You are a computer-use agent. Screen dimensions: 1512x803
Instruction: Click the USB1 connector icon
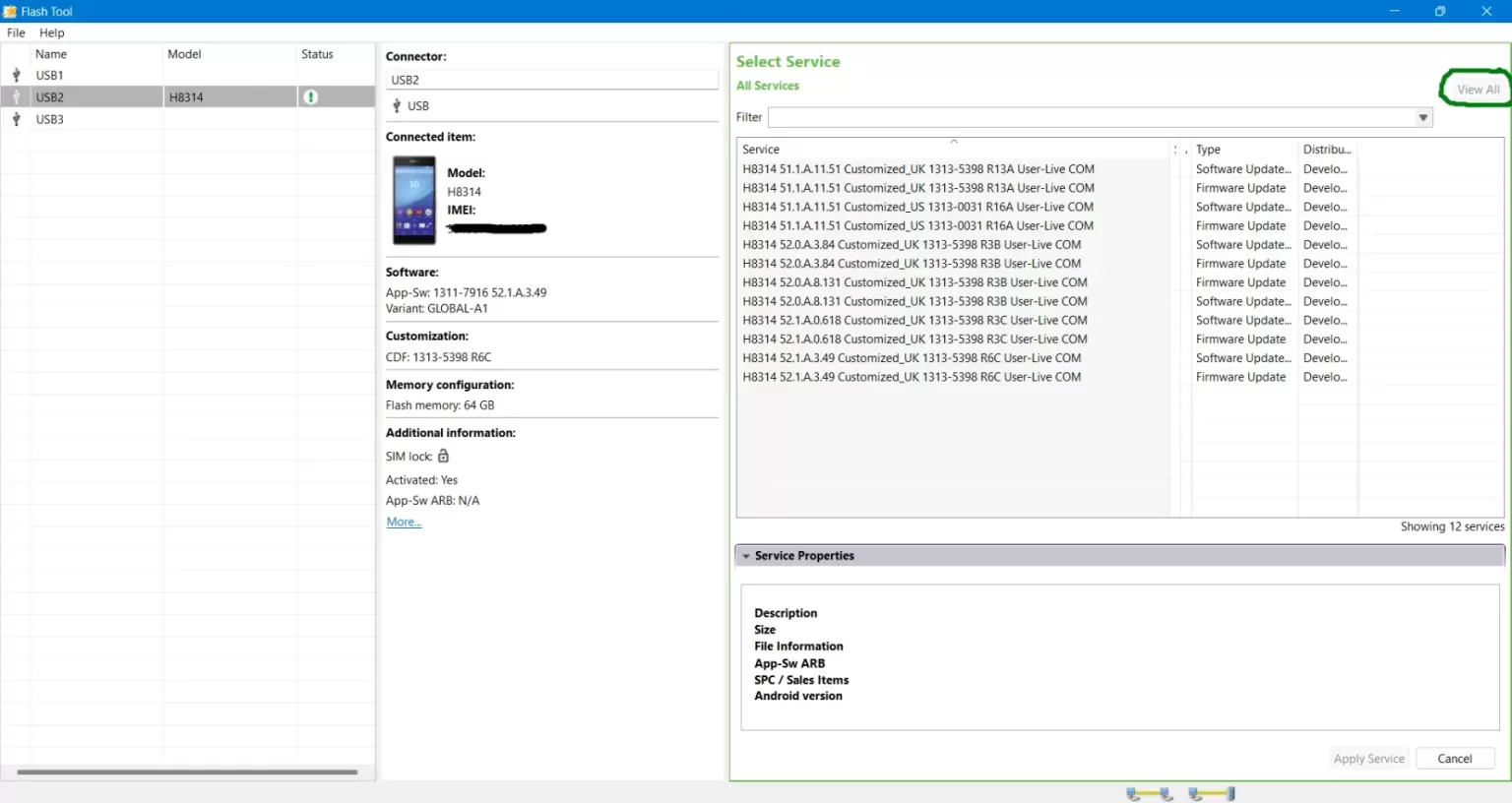point(16,75)
